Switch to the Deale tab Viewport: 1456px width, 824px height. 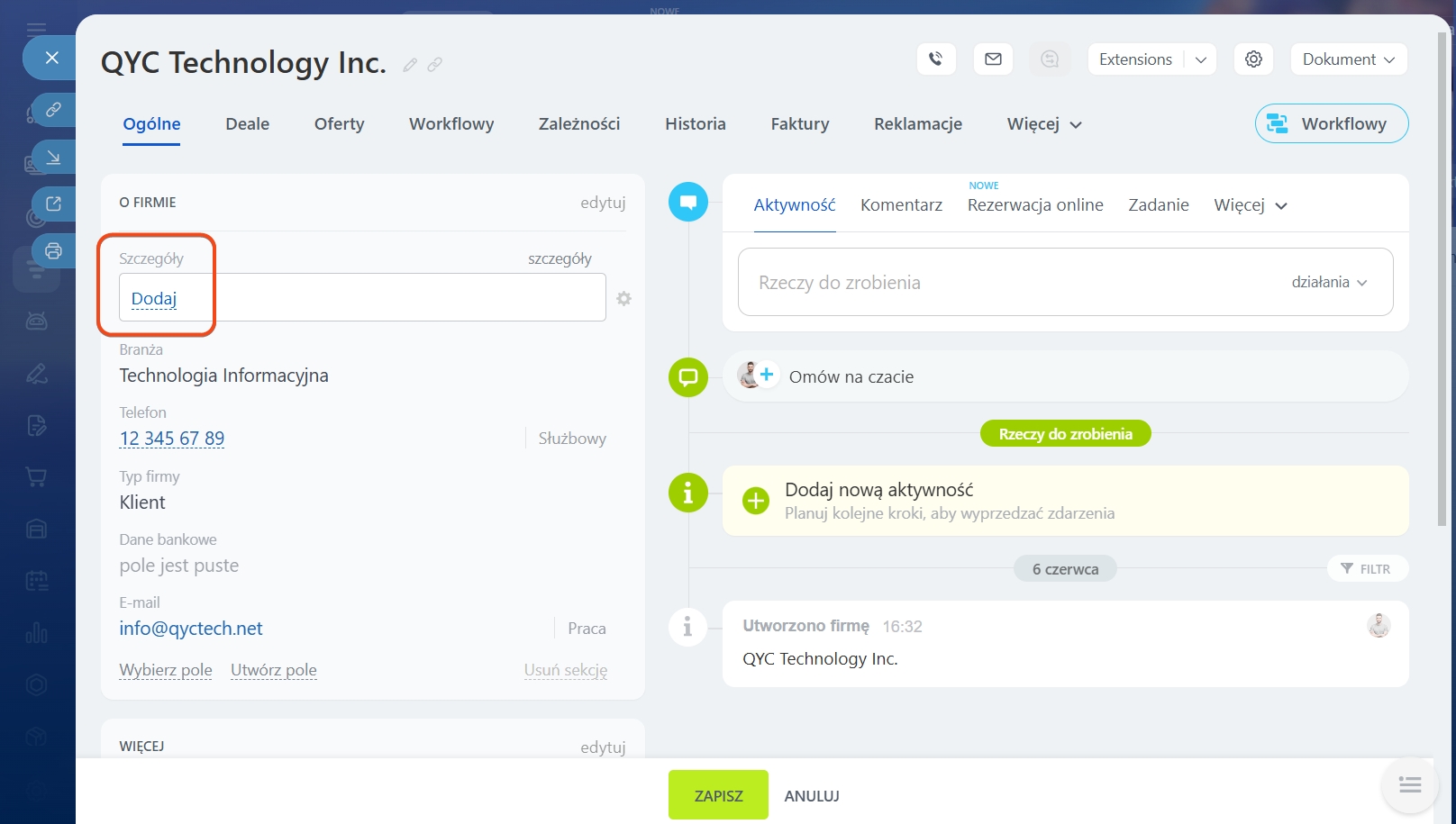(x=247, y=124)
